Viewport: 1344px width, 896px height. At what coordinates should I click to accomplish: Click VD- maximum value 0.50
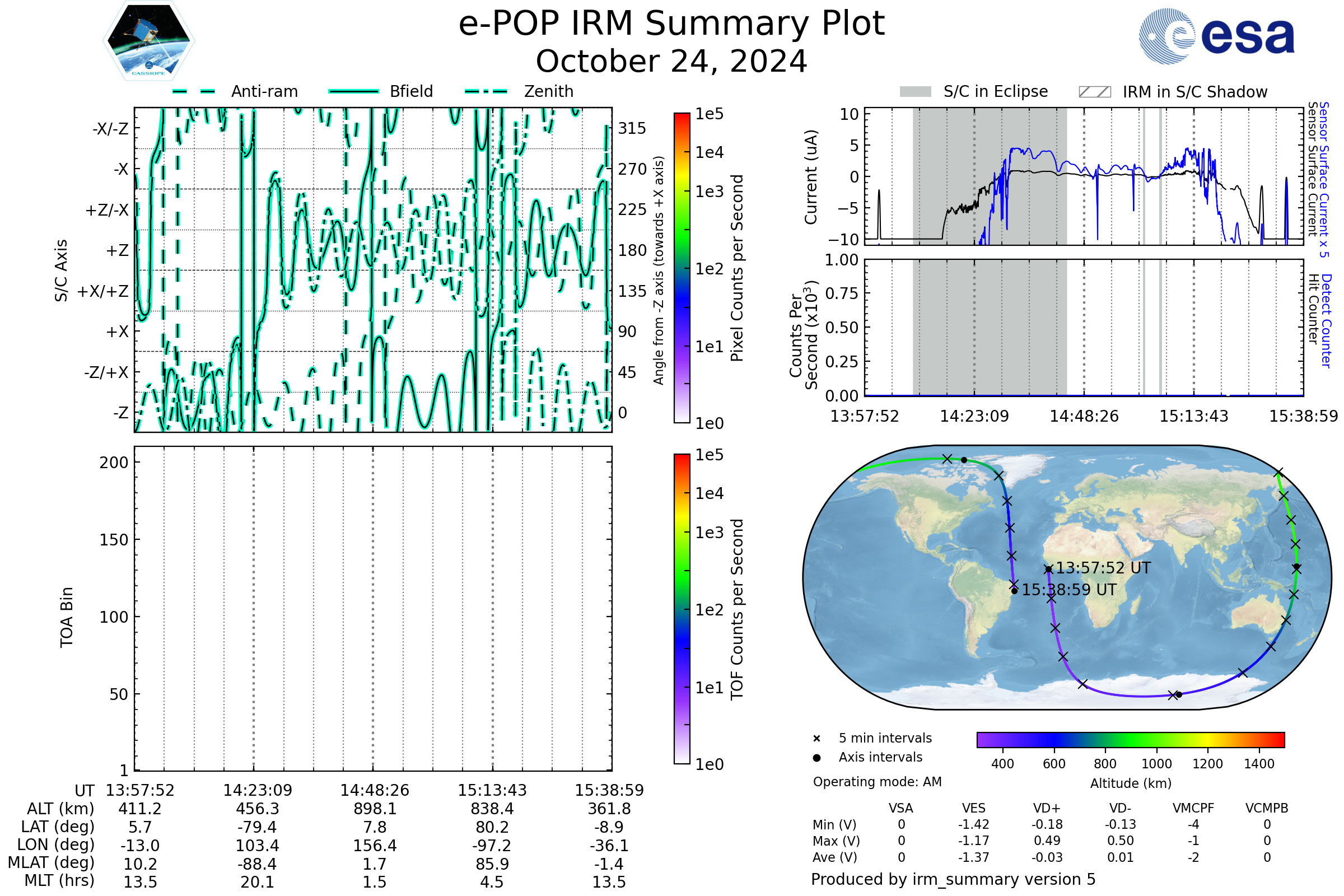click(x=1120, y=841)
